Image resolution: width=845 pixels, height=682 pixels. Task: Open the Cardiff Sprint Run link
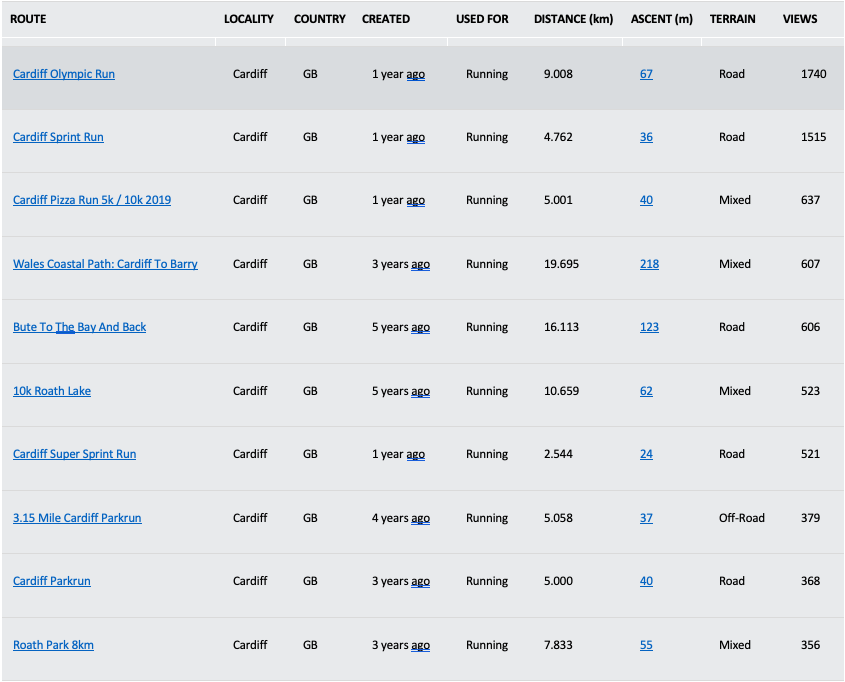tap(58, 137)
